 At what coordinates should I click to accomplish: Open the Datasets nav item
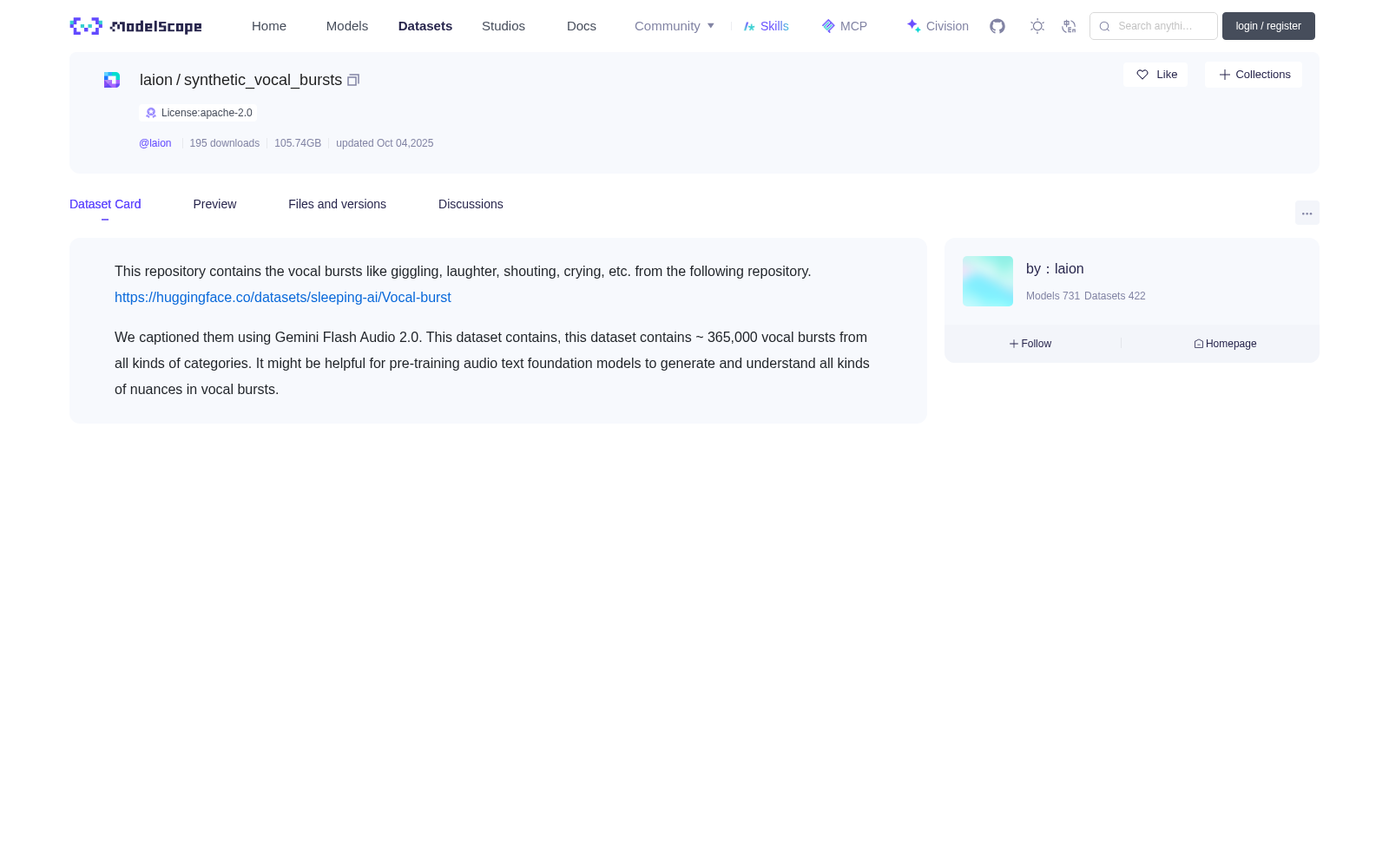(x=425, y=26)
